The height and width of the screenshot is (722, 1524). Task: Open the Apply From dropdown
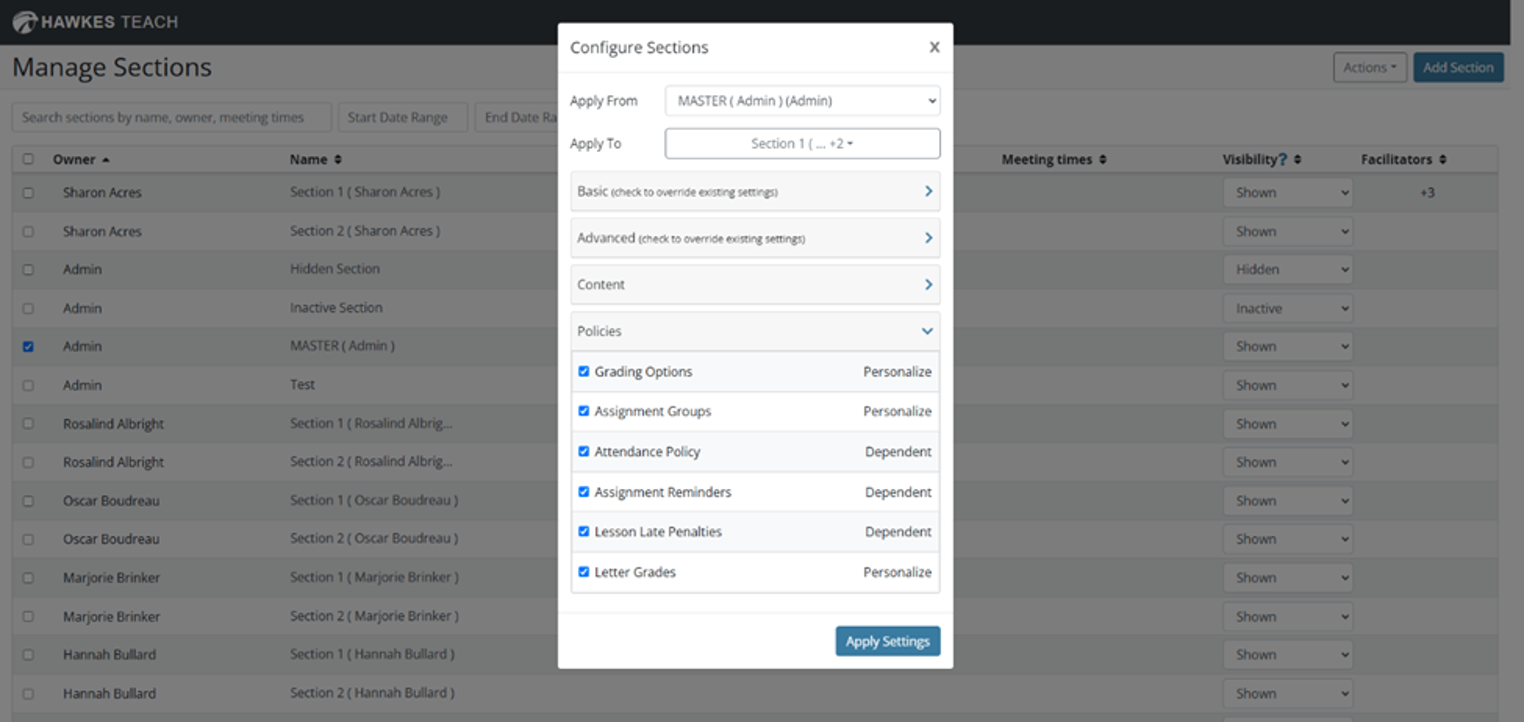click(802, 100)
